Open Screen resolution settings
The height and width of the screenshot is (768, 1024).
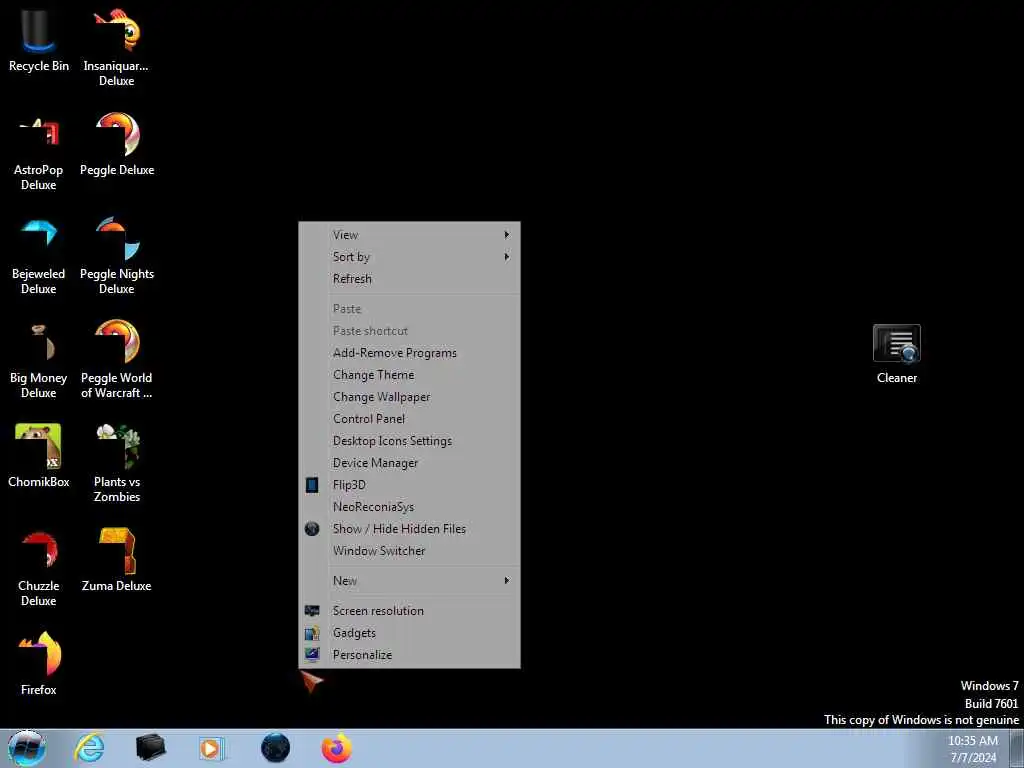coord(409,611)
